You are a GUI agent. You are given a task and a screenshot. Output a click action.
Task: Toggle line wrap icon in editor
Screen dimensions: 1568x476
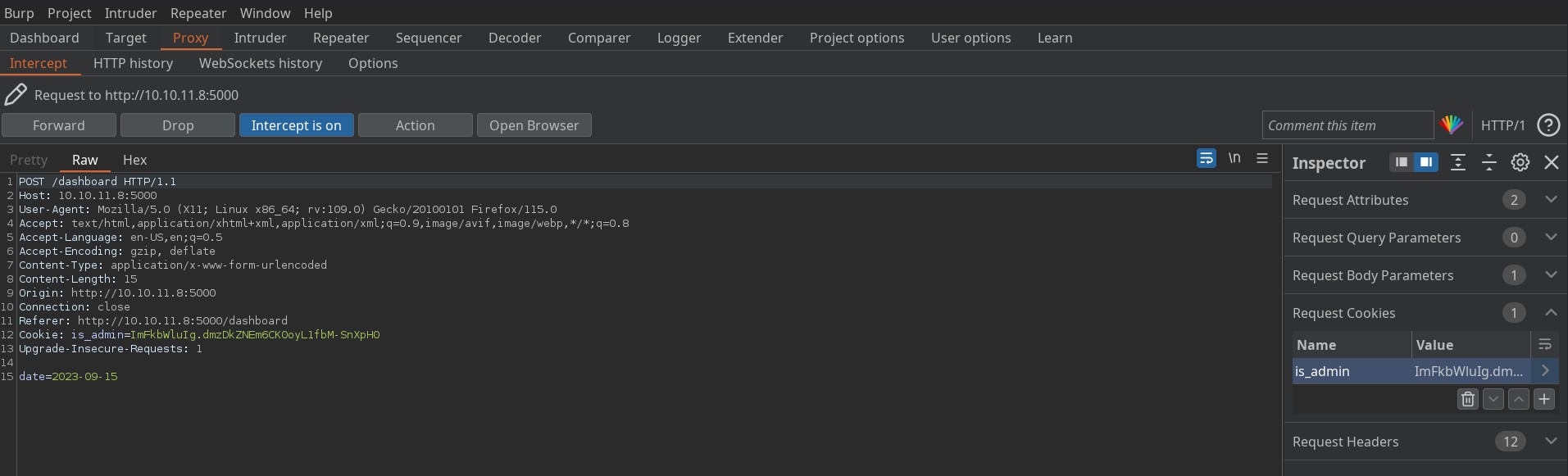[1207, 159]
